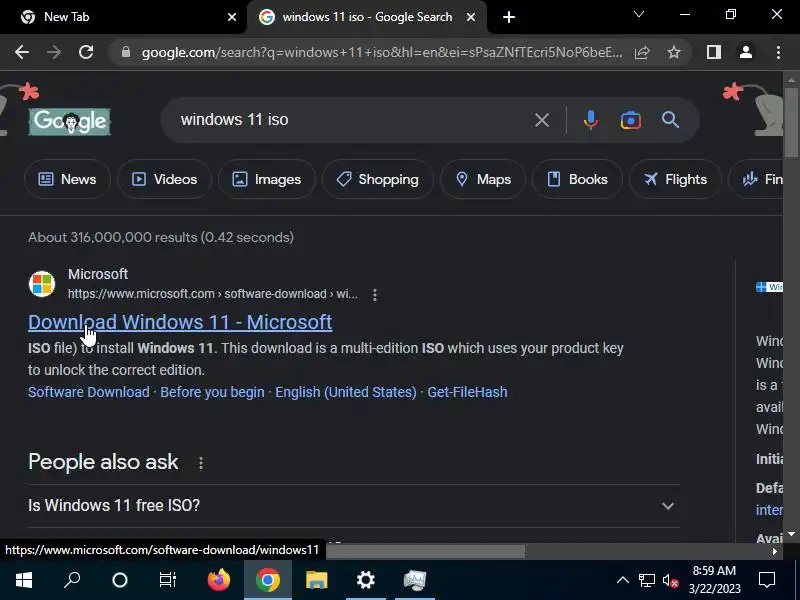Open the monitor app on the taskbar
The width and height of the screenshot is (800, 600).
coord(415,580)
